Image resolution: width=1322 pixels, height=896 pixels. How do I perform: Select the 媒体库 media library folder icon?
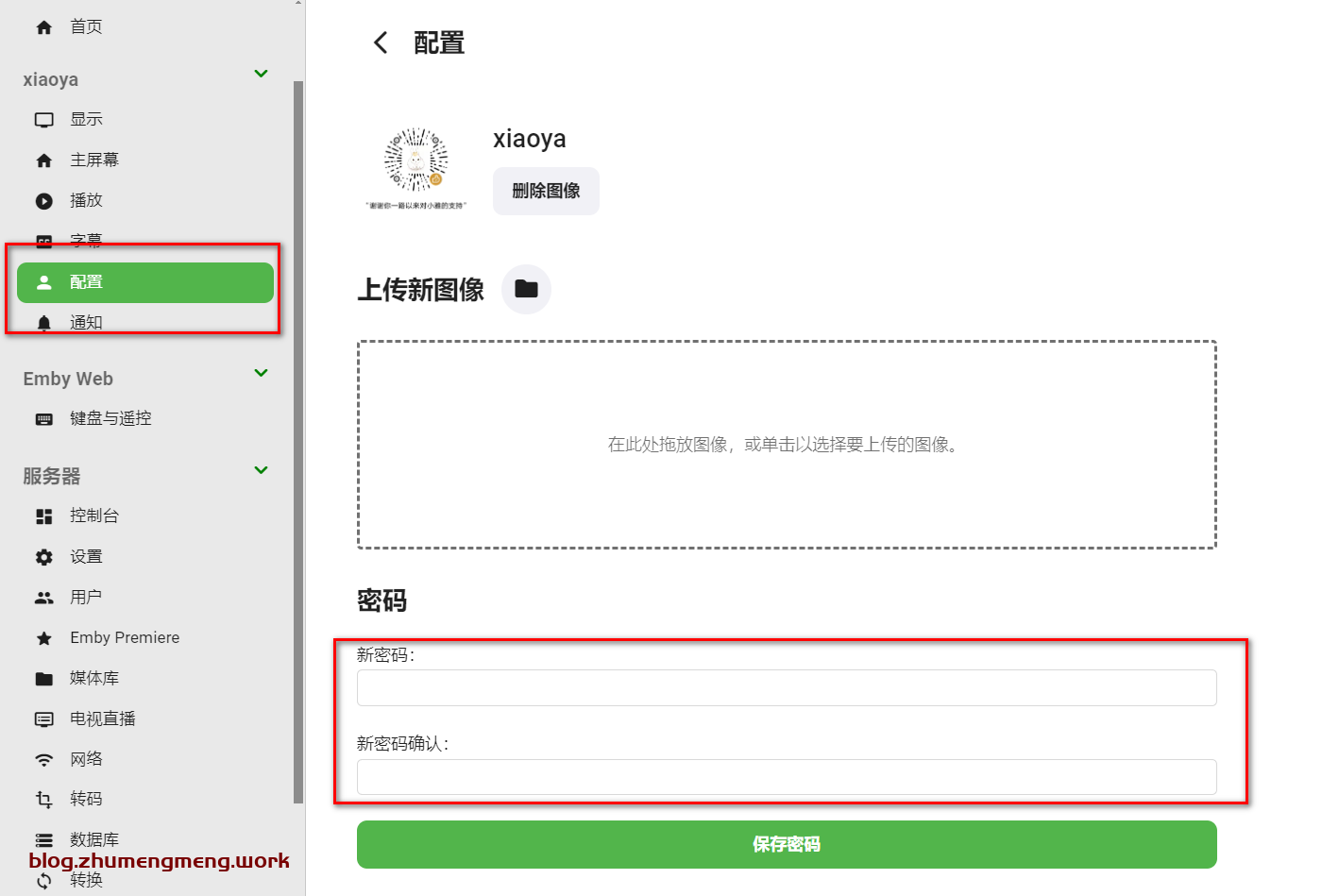pos(43,678)
